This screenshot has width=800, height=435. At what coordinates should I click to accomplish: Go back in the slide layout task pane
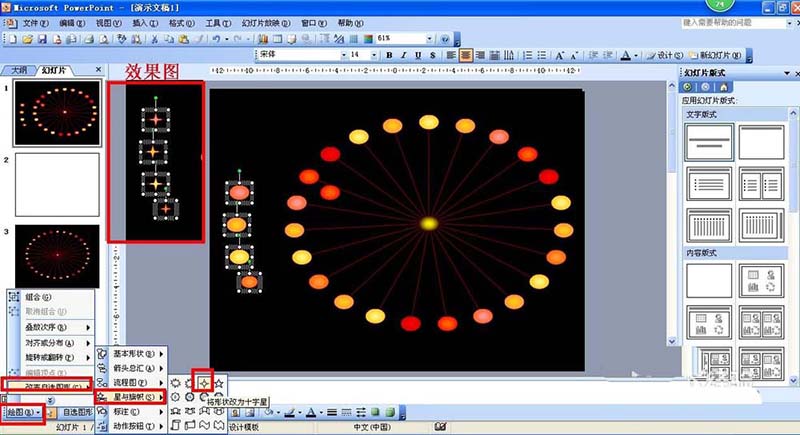click(x=687, y=87)
